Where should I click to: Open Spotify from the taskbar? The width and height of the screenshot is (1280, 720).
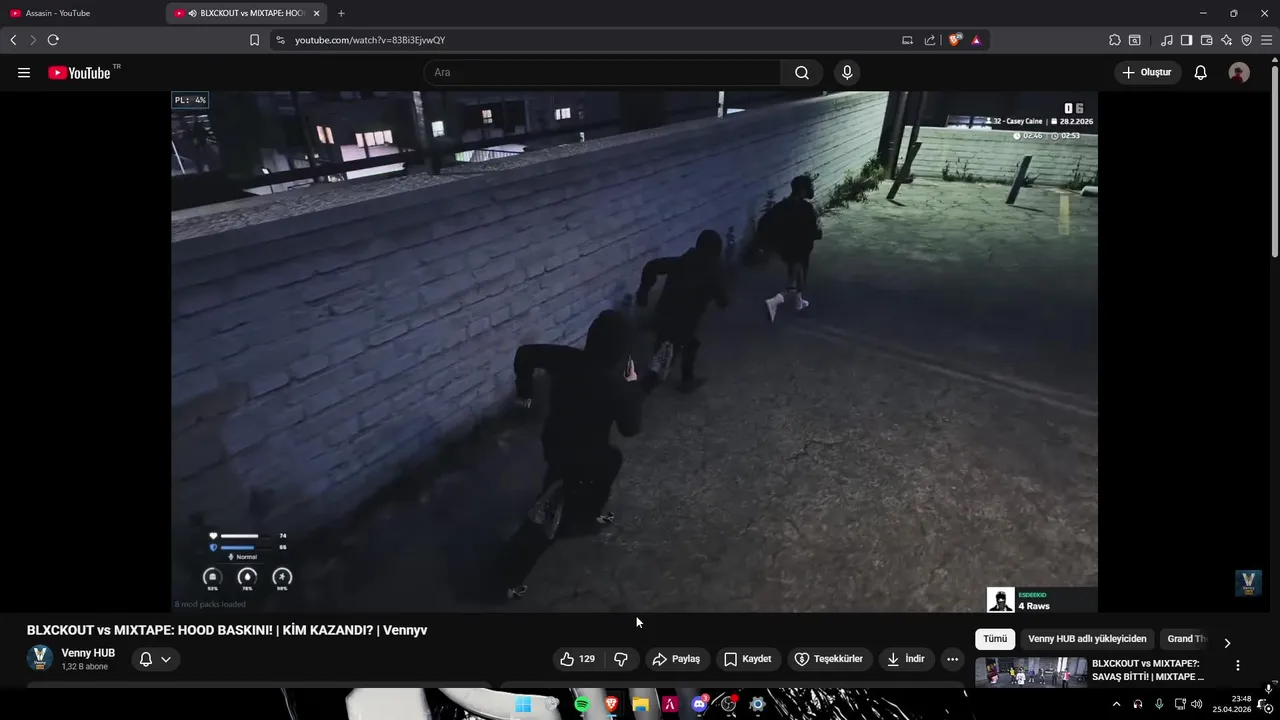[582, 704]
